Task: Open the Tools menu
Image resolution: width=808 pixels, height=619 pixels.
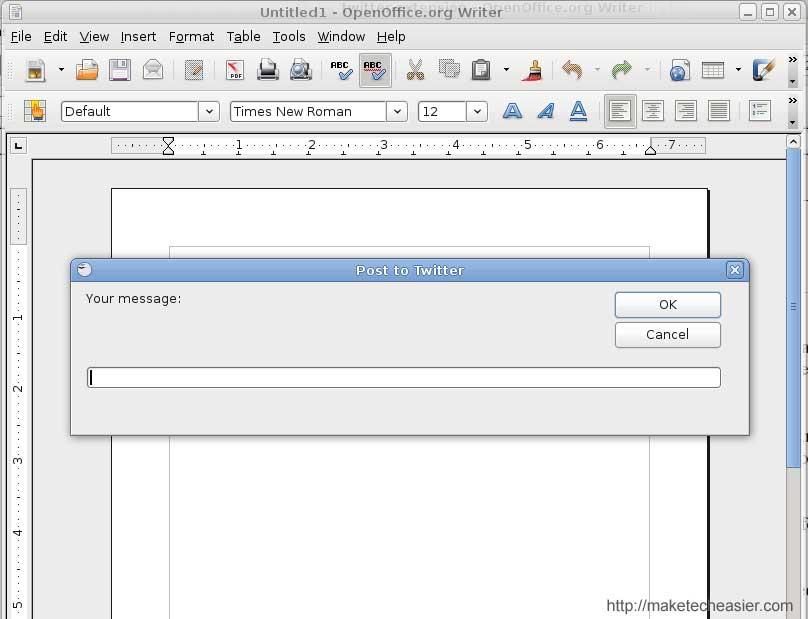Action: [289, 36]
